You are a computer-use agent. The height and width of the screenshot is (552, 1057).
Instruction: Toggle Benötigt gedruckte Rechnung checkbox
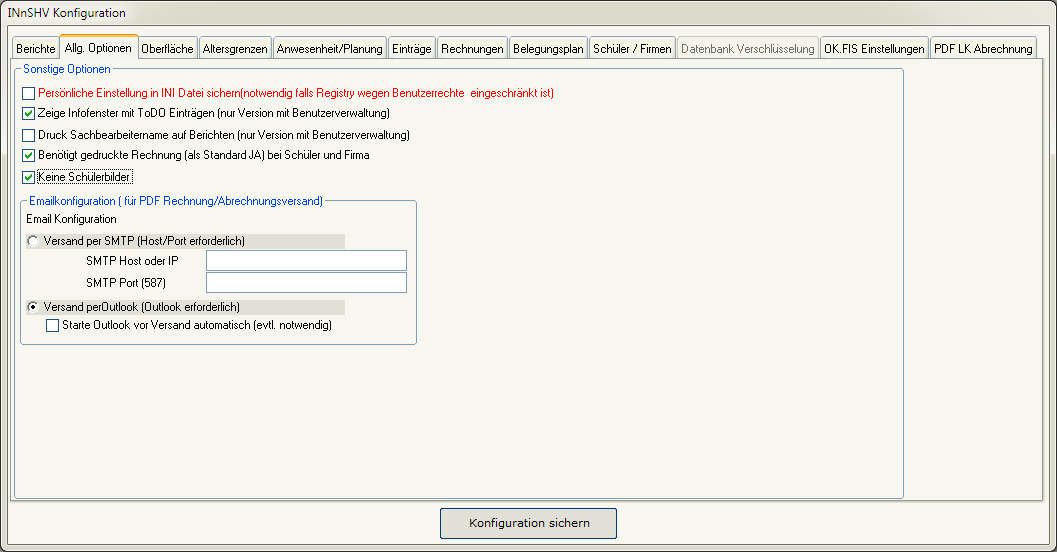[x=29, y=156]
